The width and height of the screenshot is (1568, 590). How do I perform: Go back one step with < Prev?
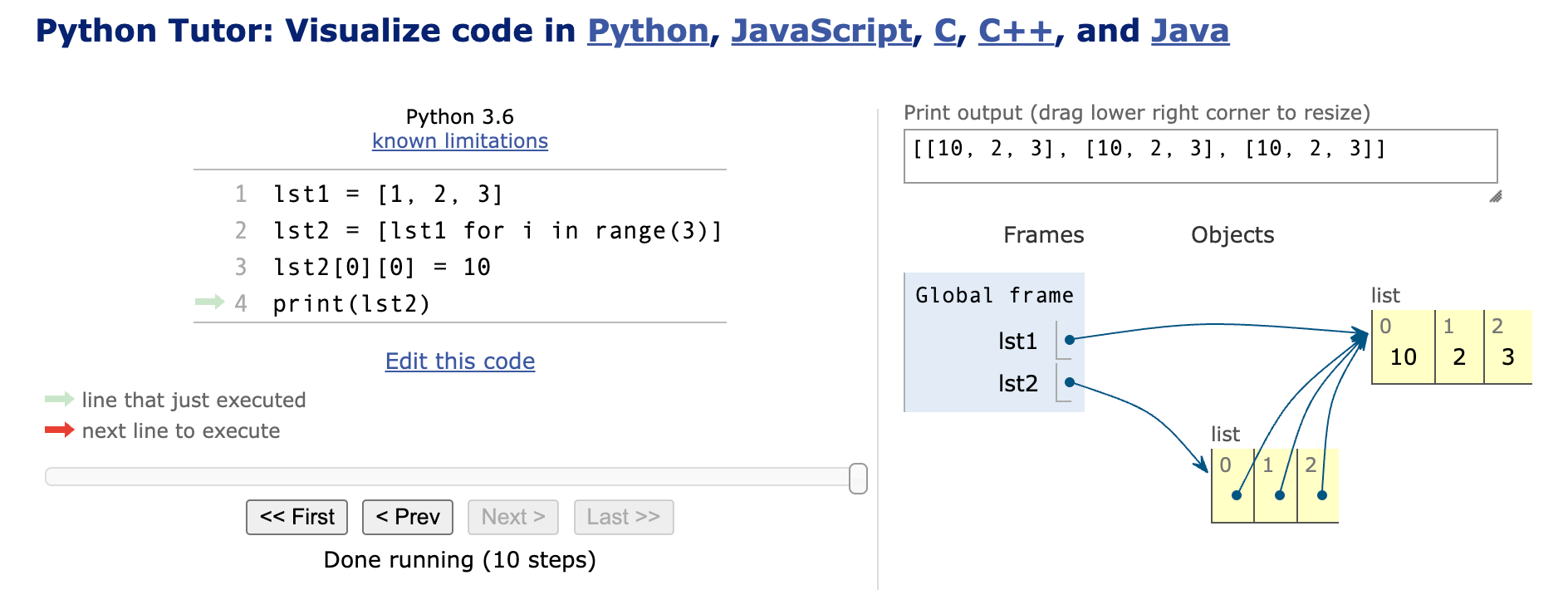pyautogui.click(x=408, y=517)
